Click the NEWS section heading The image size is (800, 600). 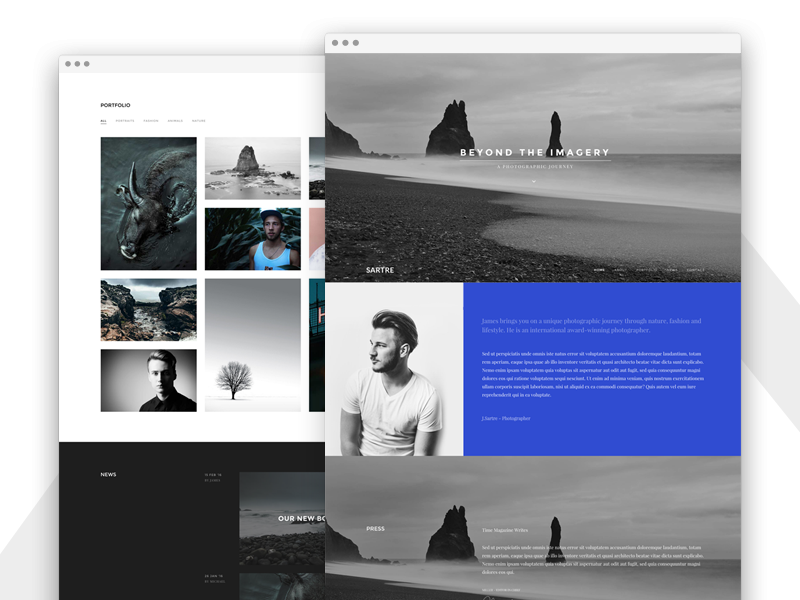(x=108, y=474)
